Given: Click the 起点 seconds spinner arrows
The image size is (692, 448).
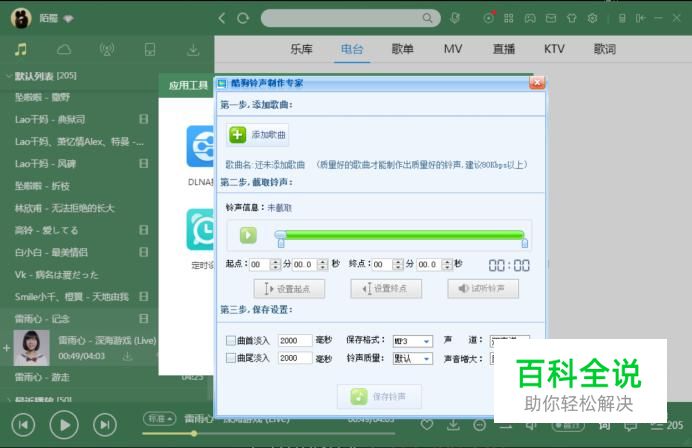Looking at the screenshot, I should tap(323, 264).
